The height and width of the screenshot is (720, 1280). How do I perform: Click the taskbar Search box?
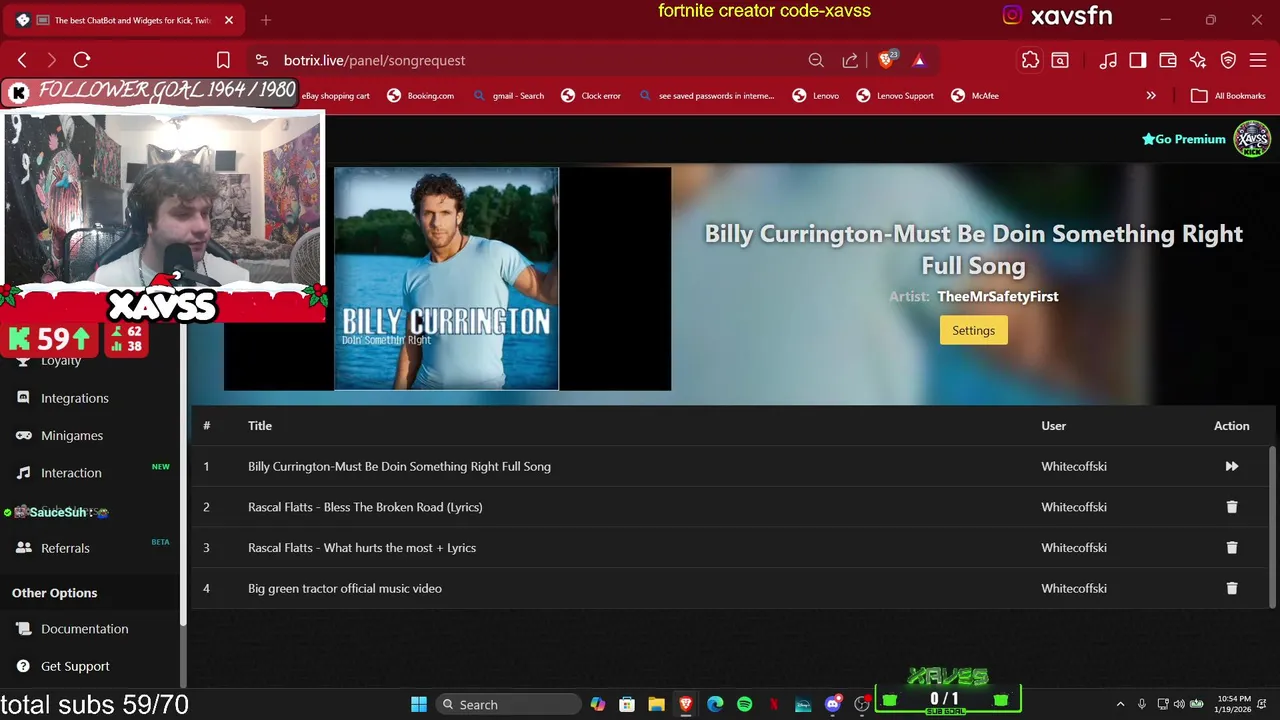pos(508,704)
